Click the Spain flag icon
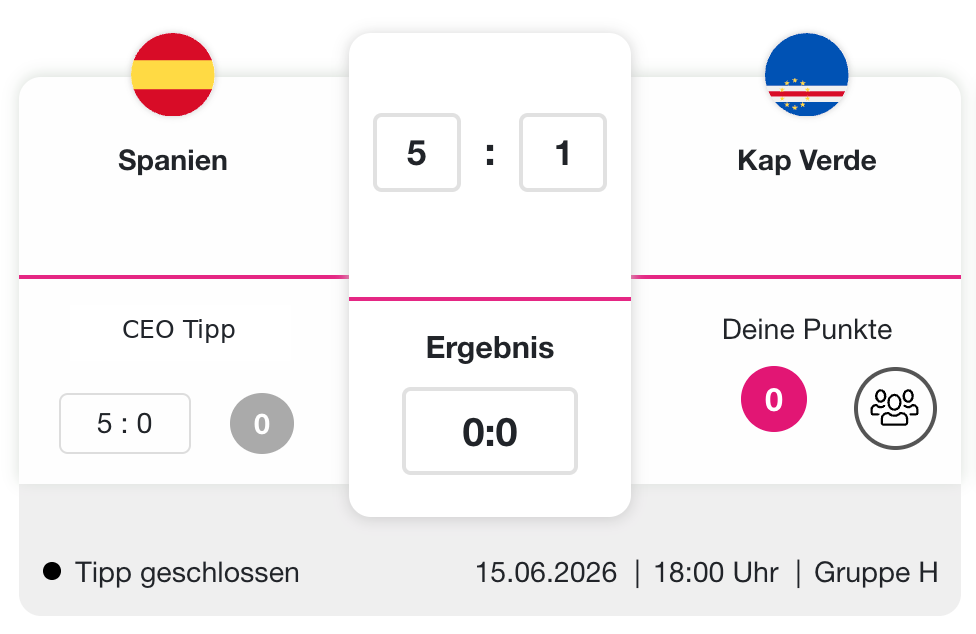Viewport: 976px width, 634px height. coord(172,75)
